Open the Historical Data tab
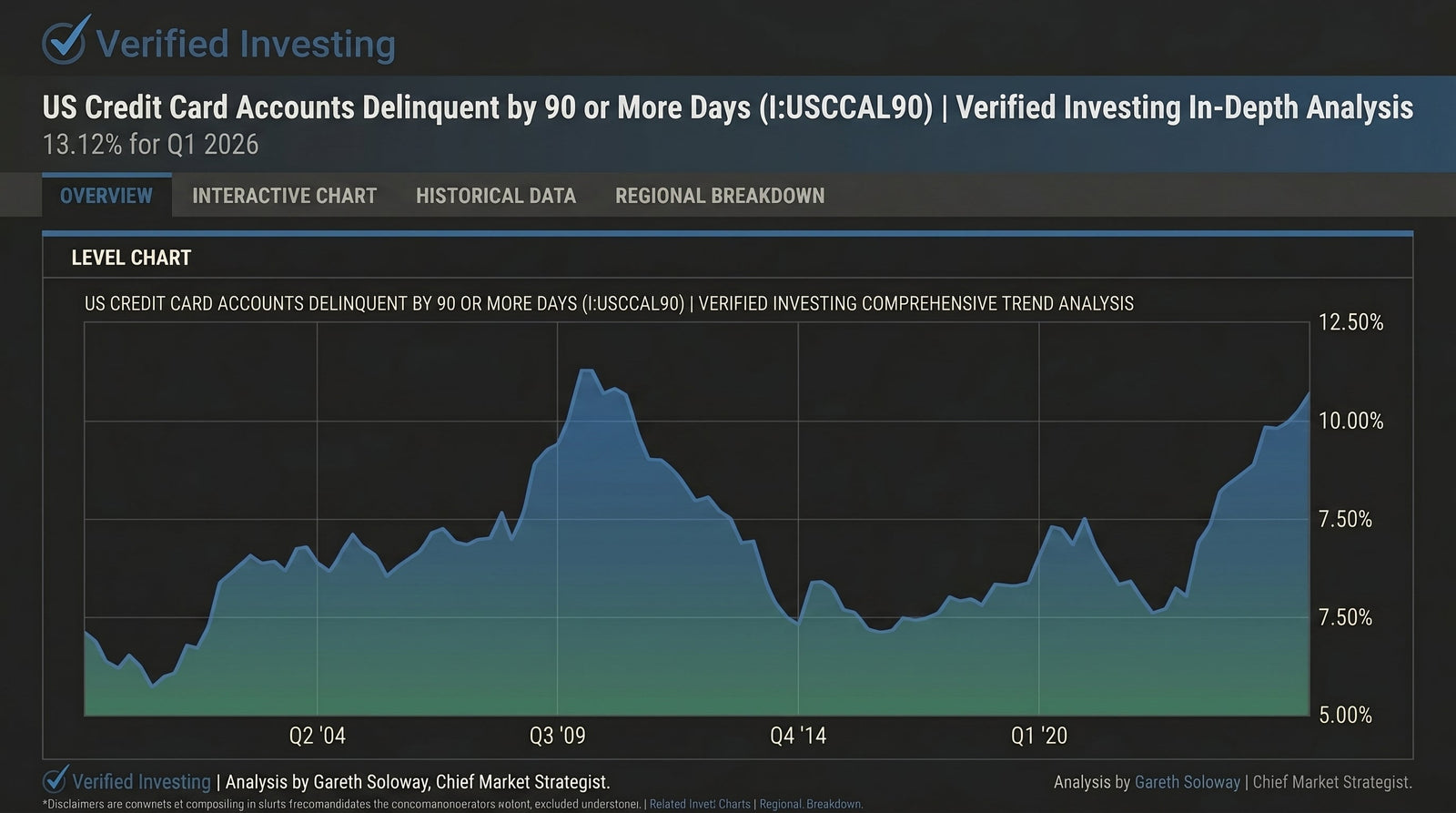1456x813 pixels. (x=496, y=196)
